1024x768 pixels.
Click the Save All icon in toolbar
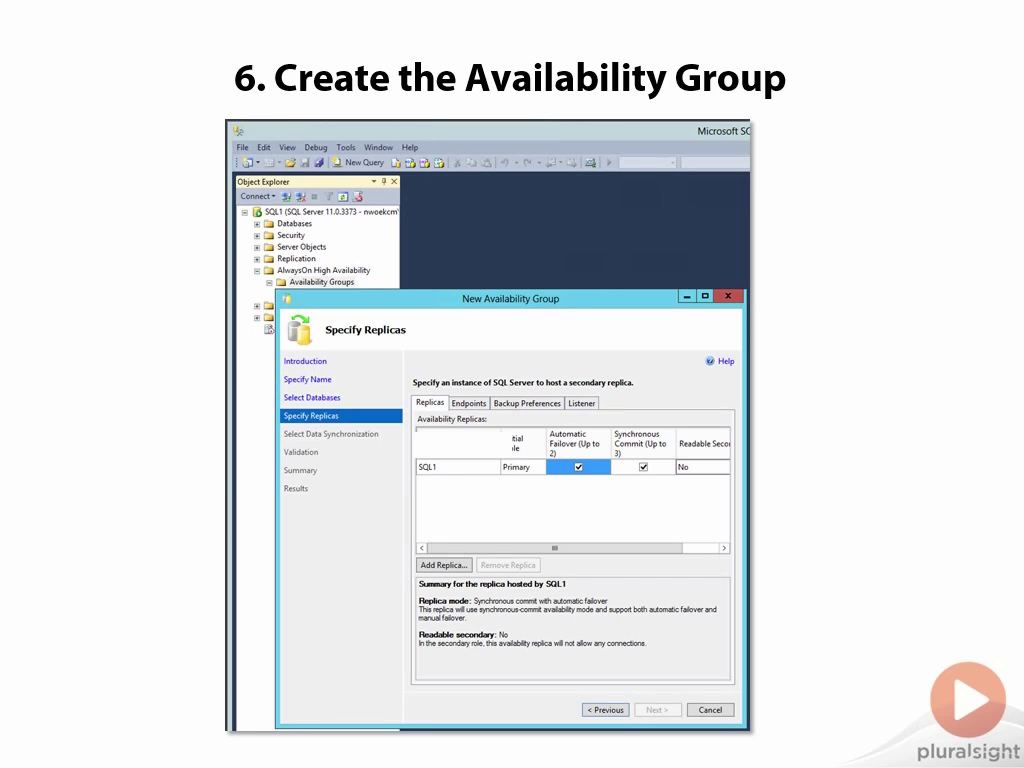coord(319,163)
